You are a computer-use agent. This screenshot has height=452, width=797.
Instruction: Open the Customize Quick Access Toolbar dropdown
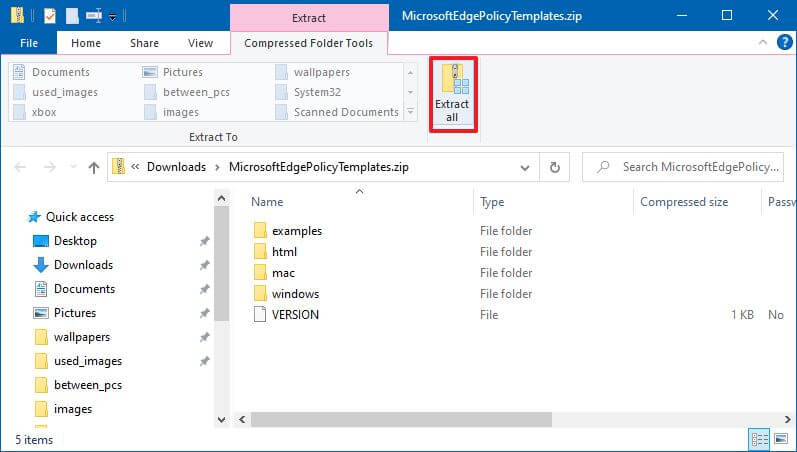point(113,17)
